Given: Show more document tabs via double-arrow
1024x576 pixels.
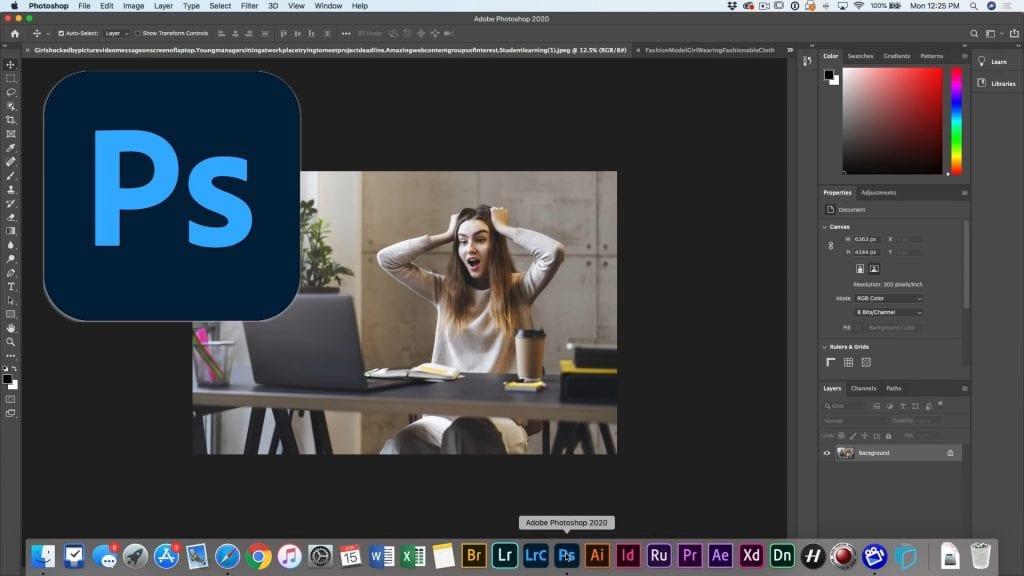Looking at the screenshot, I should click(790, 50).
